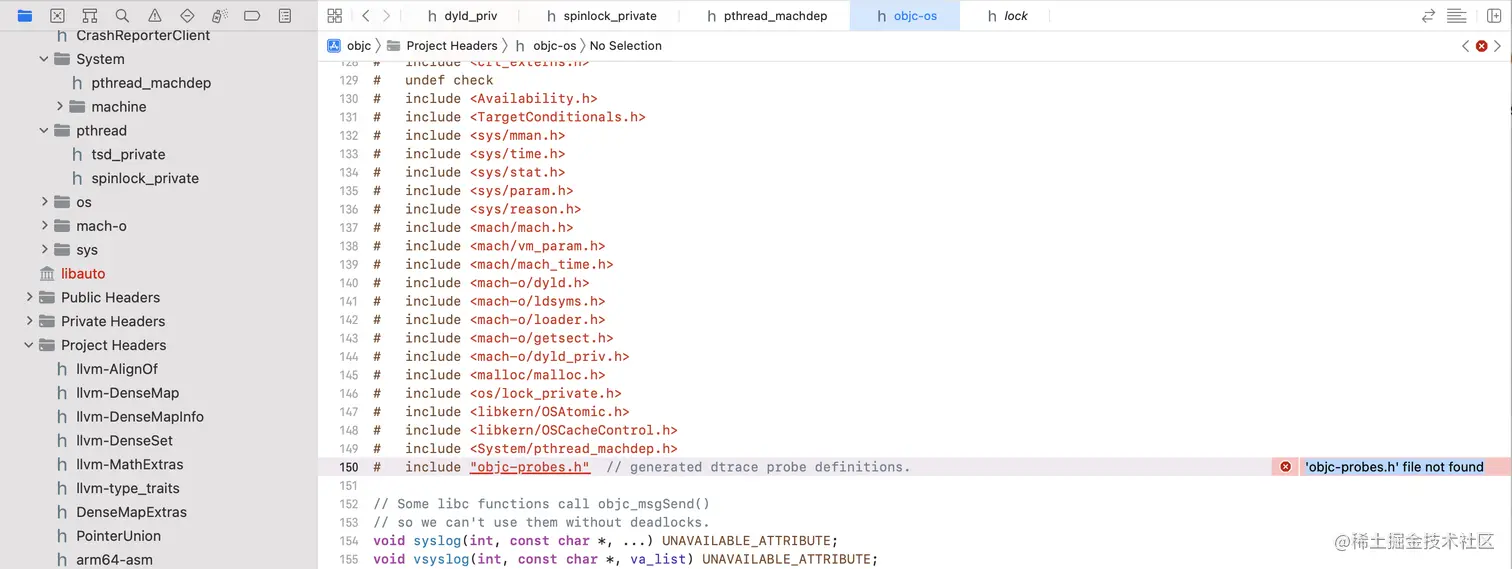Viewport: 1512px width, 569px height.
Task: Jump to the previous issue arrow
Action: pyautogui.click(x=1466, y=46)
